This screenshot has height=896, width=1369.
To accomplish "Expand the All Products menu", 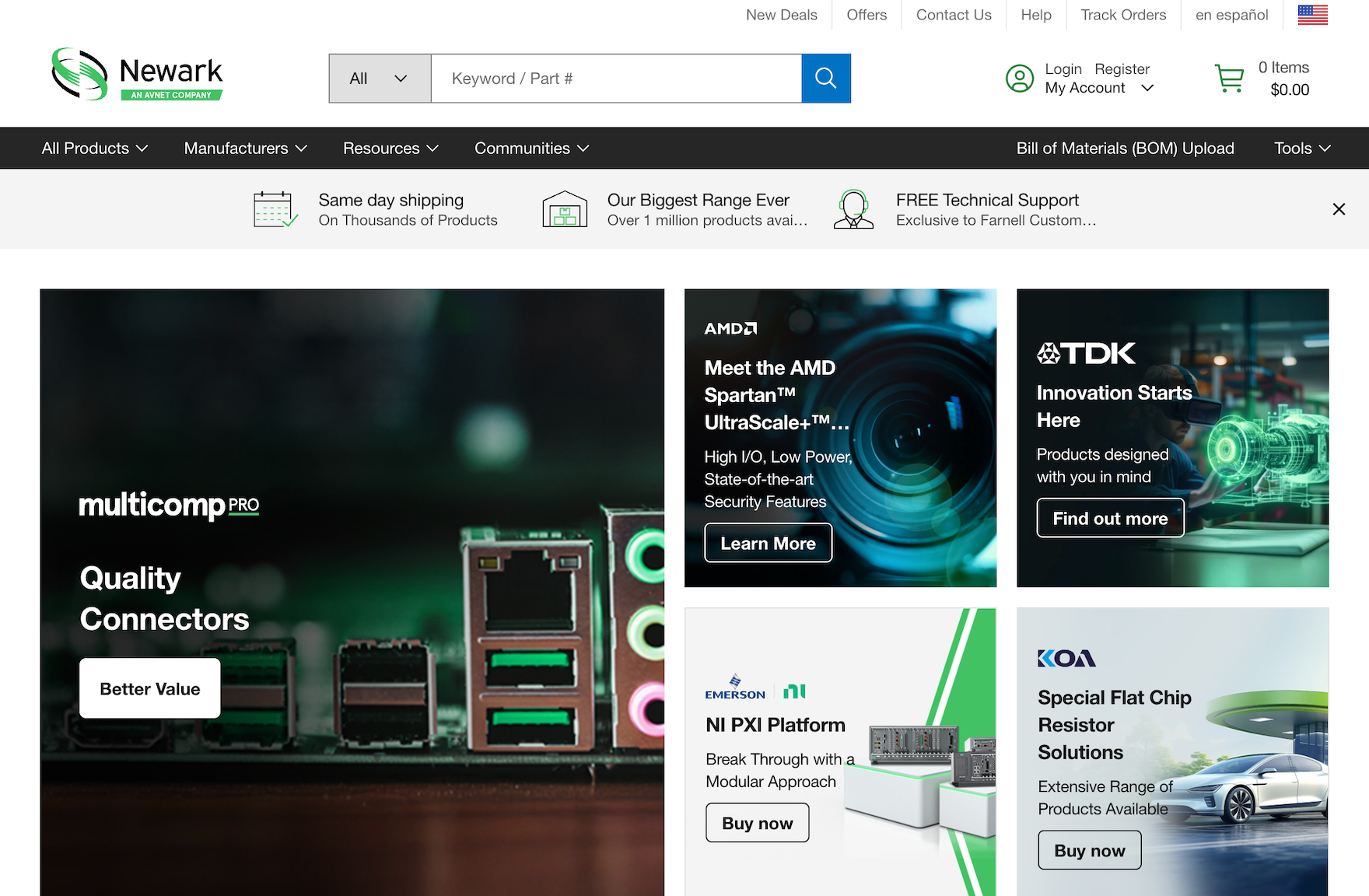I will [94, 149].
